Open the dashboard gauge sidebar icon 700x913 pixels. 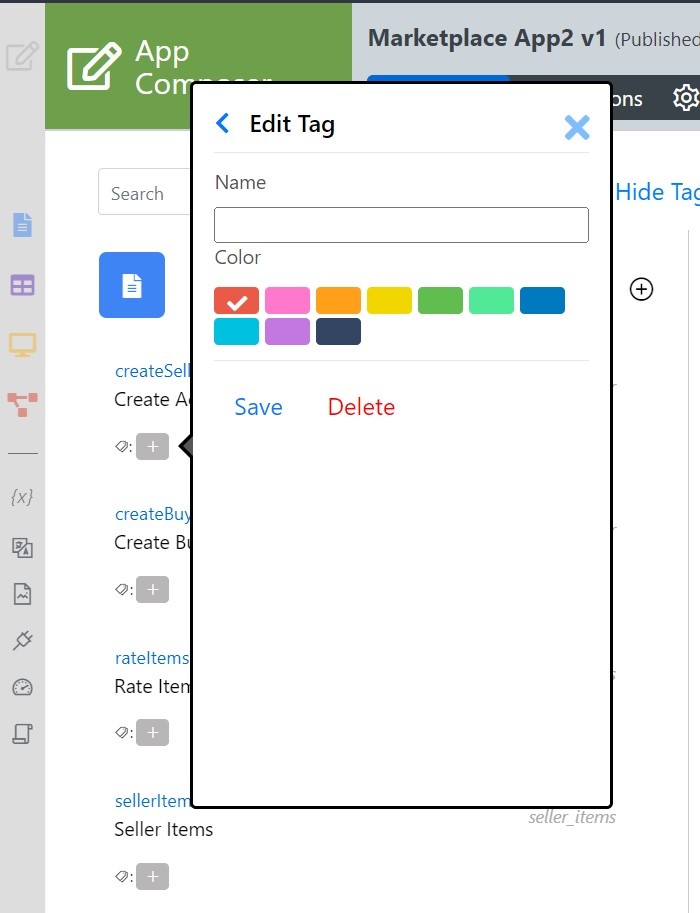click(x=22, y=687)
